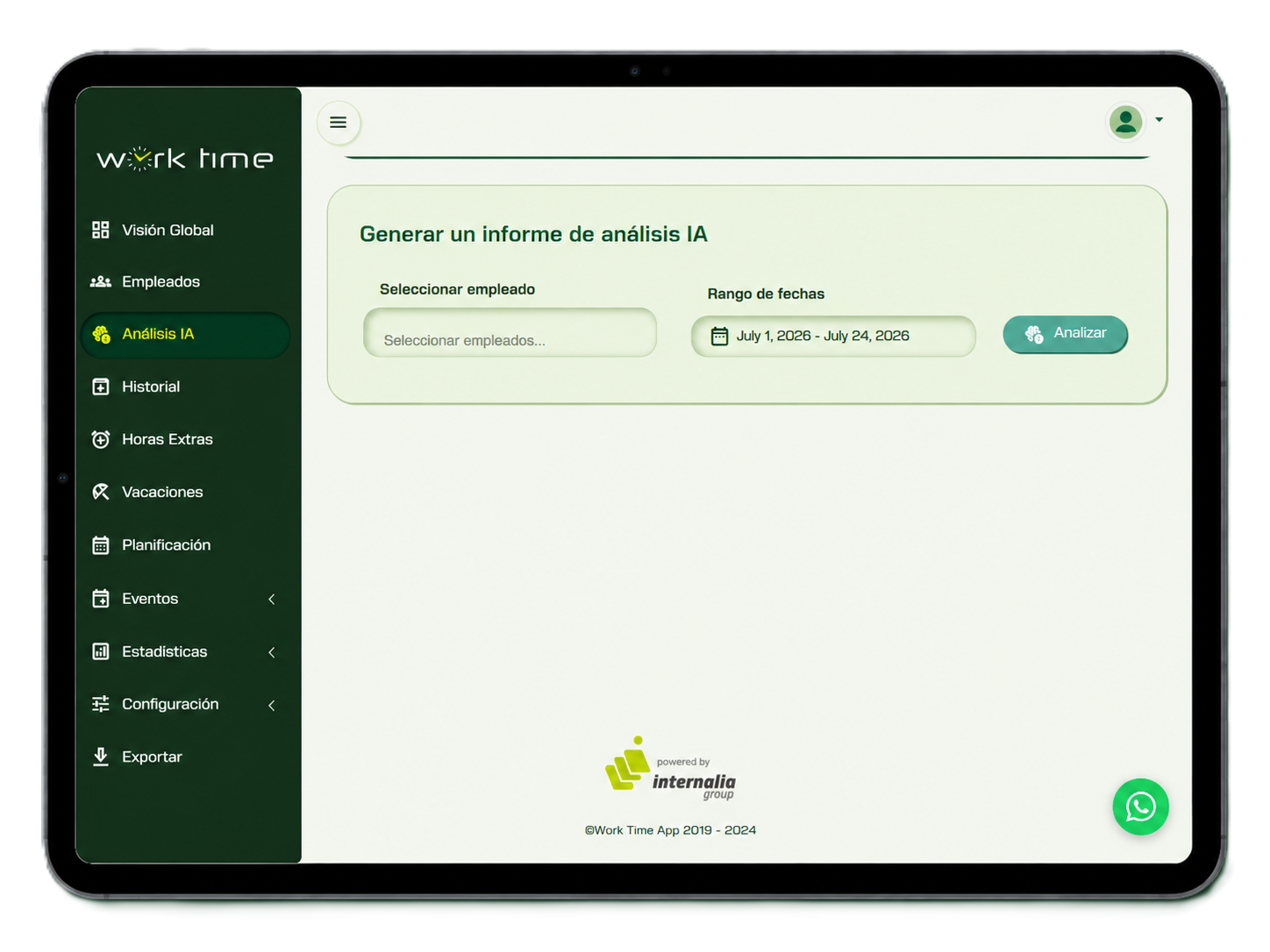
Task: Click the date range calendar icon
Action: coord(719,336)
